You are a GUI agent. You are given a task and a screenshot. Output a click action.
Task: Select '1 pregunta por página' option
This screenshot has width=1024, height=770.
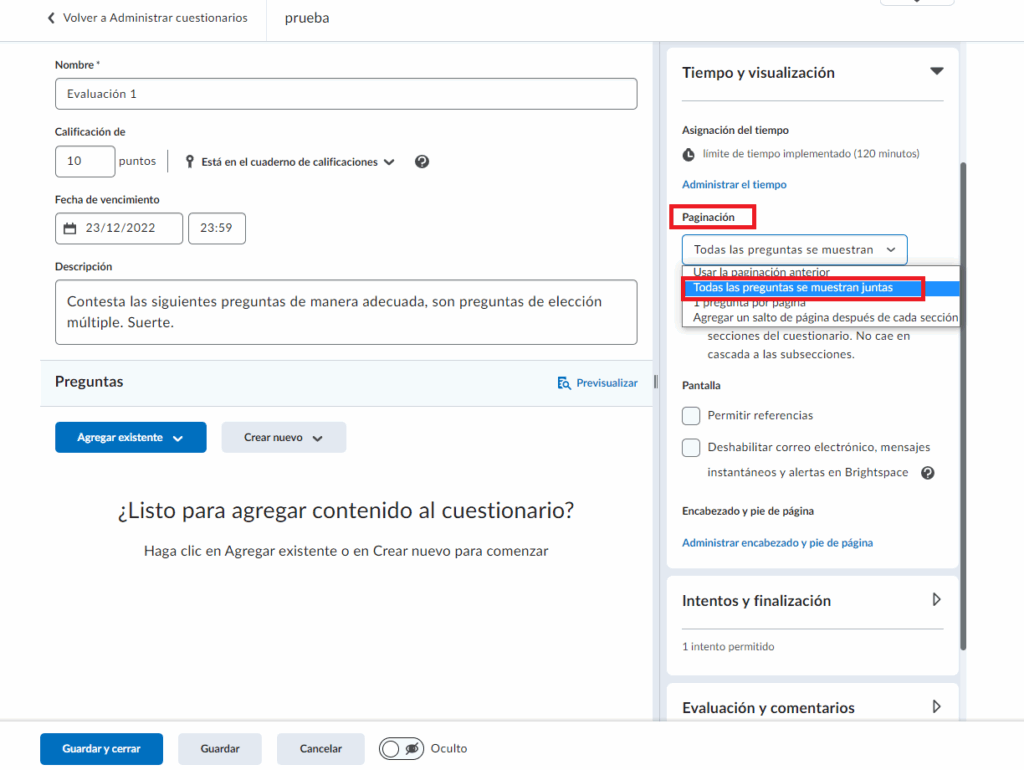click(749, 302)
